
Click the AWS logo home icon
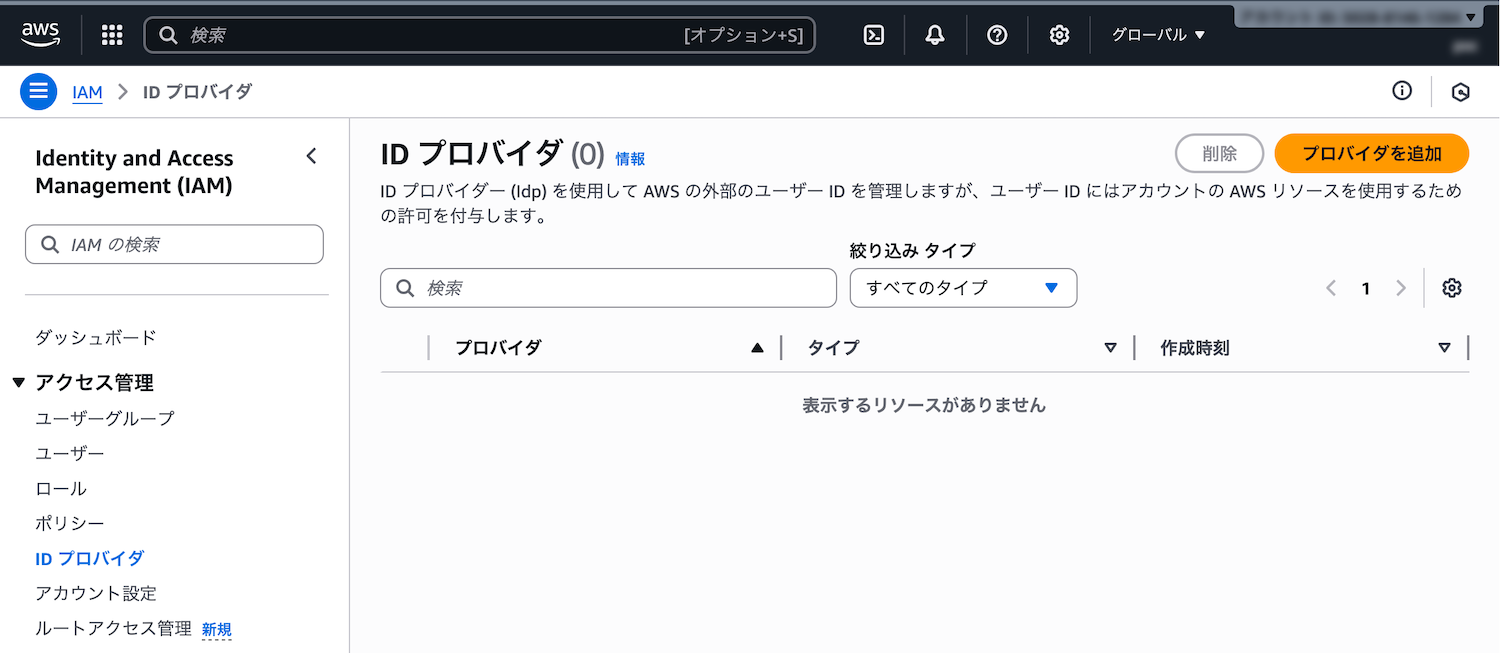point(41,35)
